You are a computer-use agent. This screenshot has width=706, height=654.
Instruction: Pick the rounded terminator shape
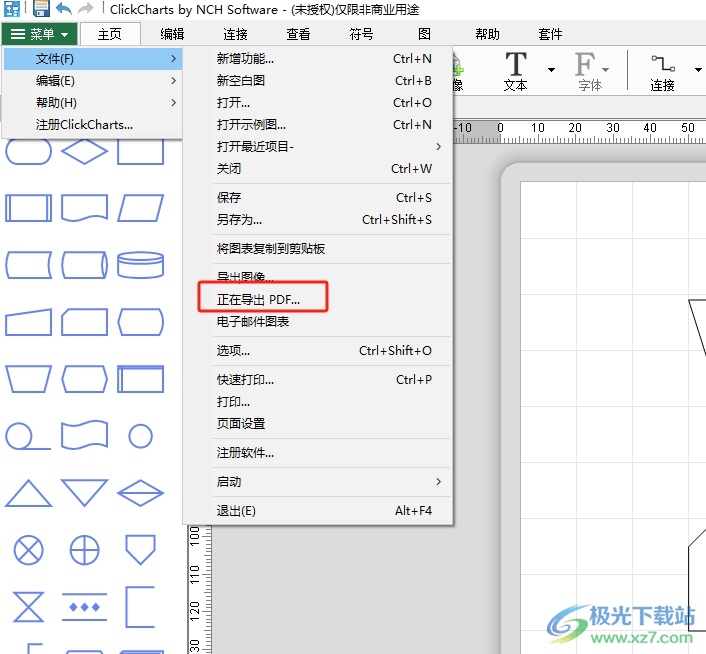[x=28, y=152]
